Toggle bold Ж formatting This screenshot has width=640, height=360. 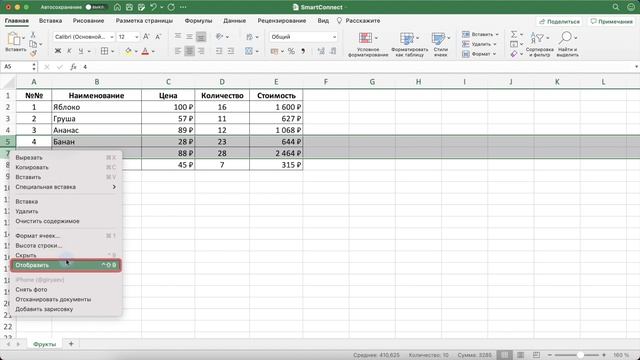[x=58, y=51]
